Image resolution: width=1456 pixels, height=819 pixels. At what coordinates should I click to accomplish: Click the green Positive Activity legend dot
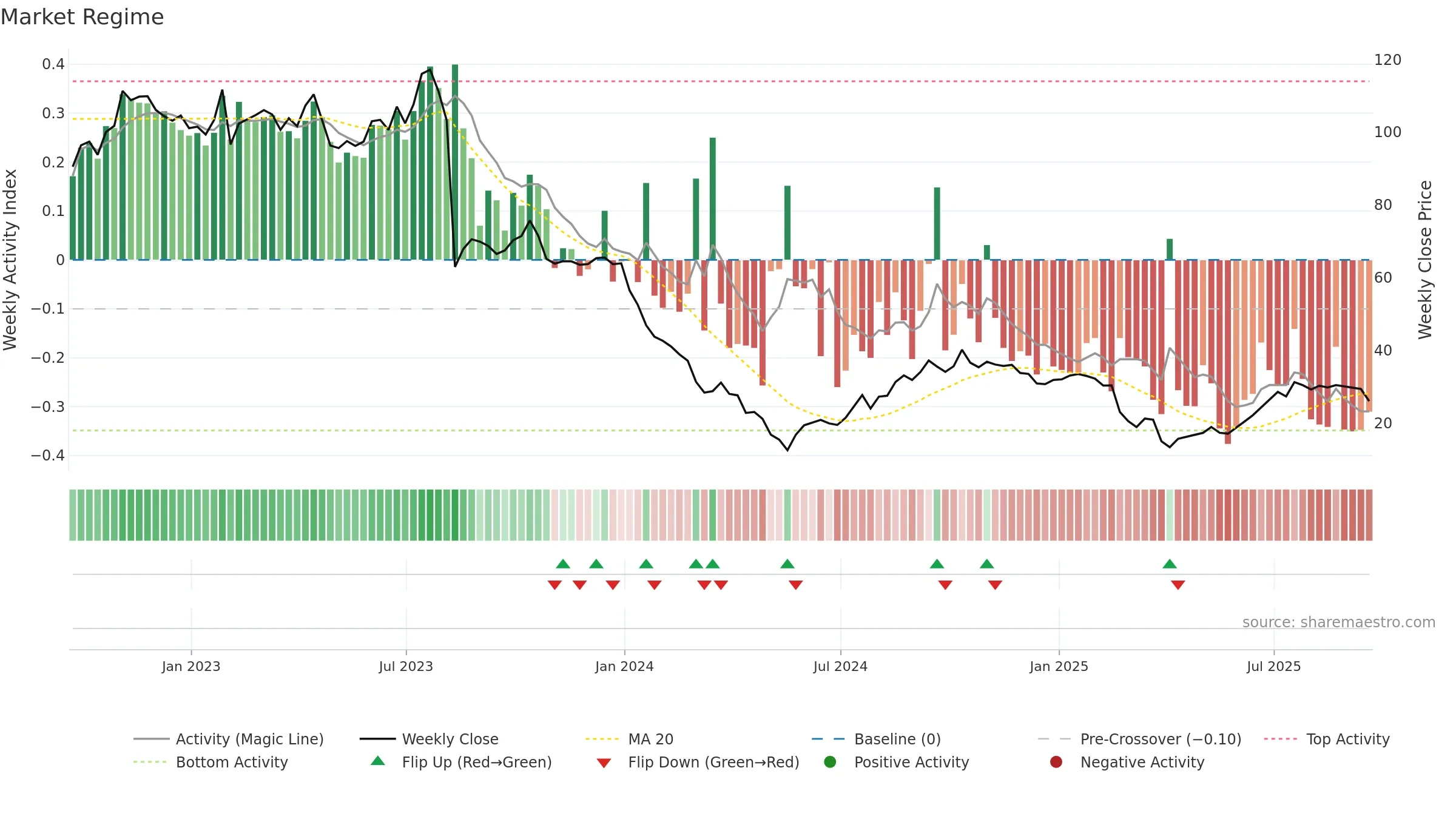coord(830,761)
